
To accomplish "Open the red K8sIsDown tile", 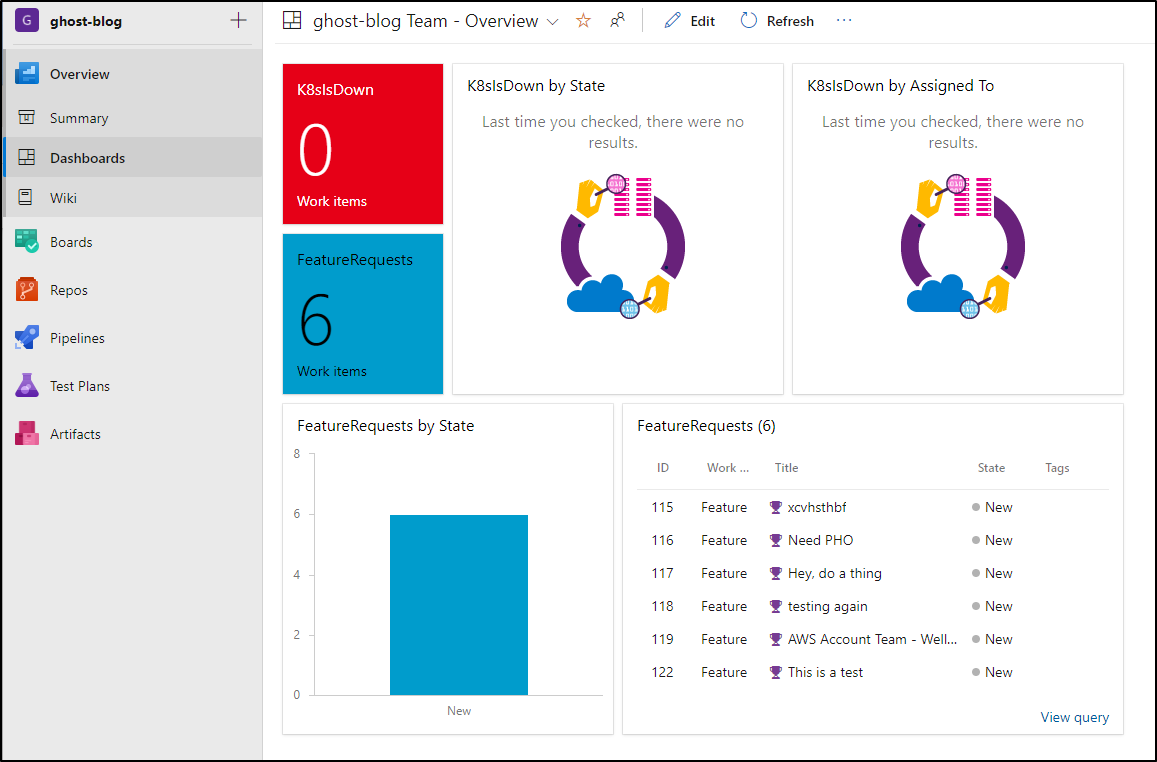I will click(x=363, y=144).
